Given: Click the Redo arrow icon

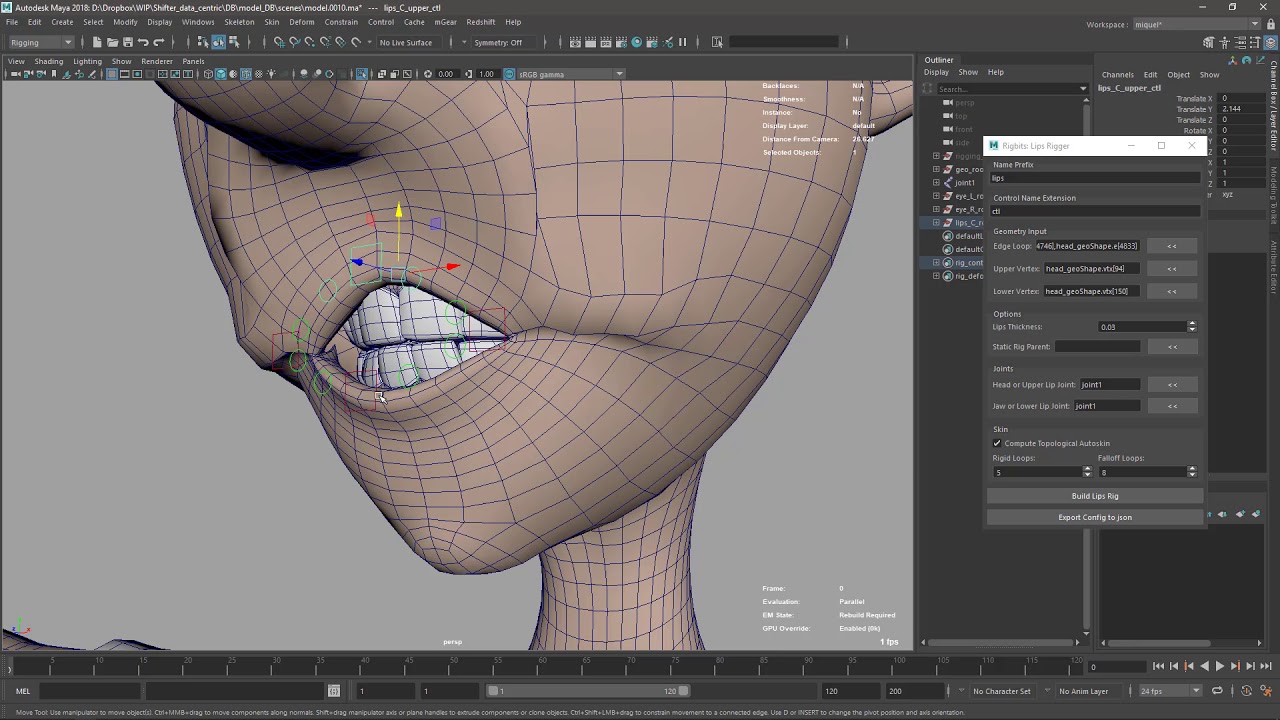Looking at the screenshot, I should click(x=158, y=42).
